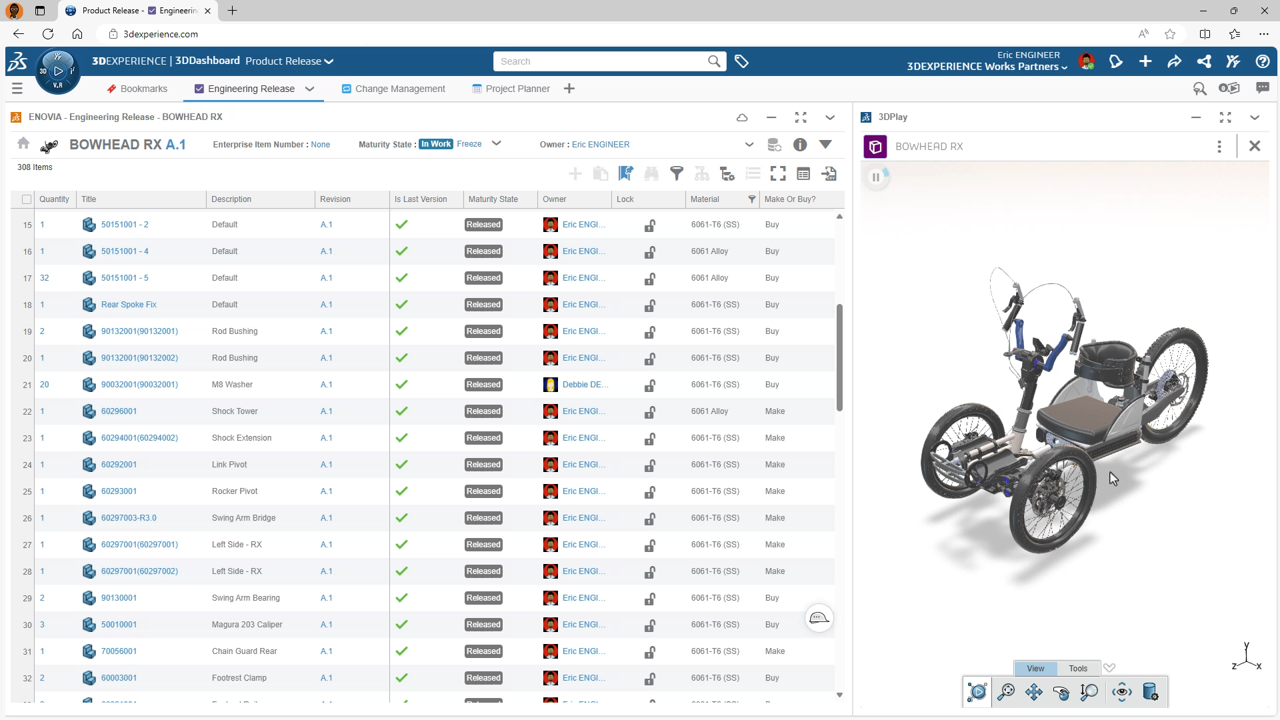Click the Share arrow icon in top bar
This screenshot has width=1280, height=720.
click(1174, 61)
